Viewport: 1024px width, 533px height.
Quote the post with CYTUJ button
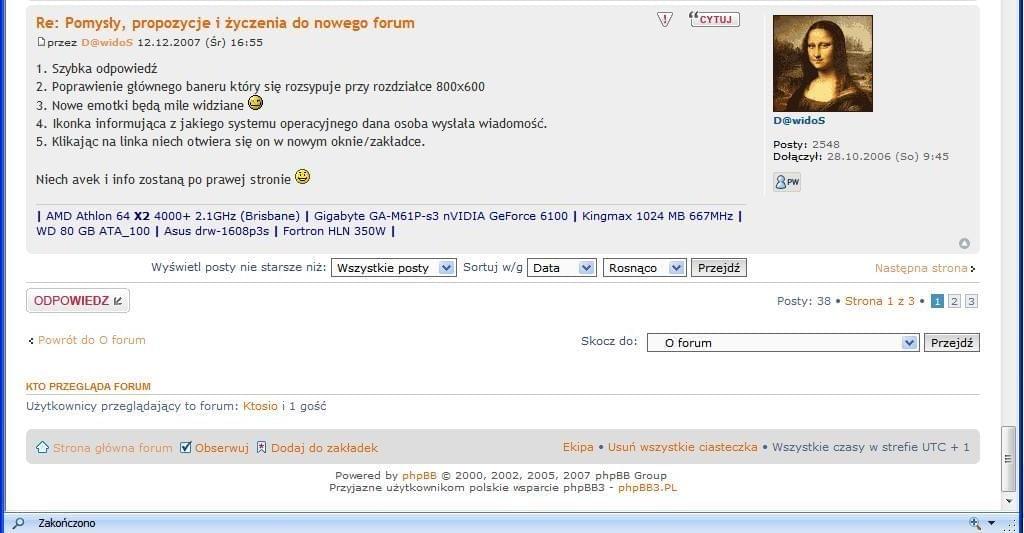pyautogui.click(x=714, y=20)
